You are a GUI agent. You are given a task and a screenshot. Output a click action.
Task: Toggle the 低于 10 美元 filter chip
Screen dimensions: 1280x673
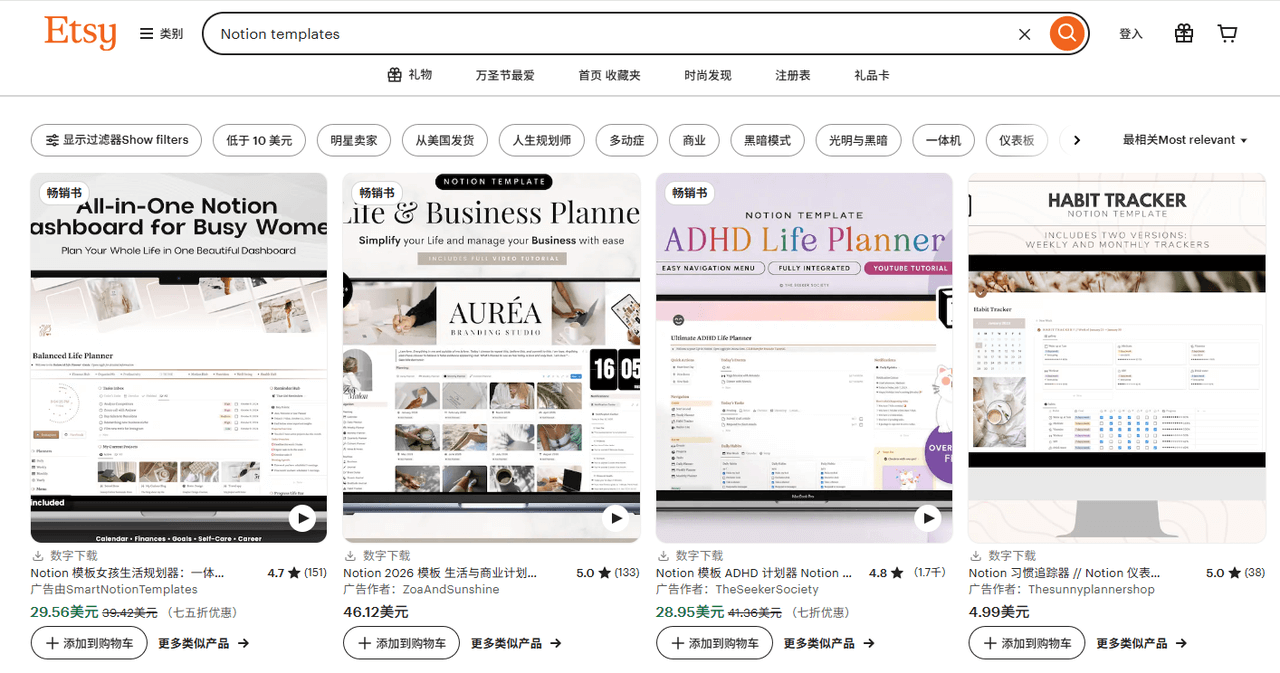click(x=259, y=140)
